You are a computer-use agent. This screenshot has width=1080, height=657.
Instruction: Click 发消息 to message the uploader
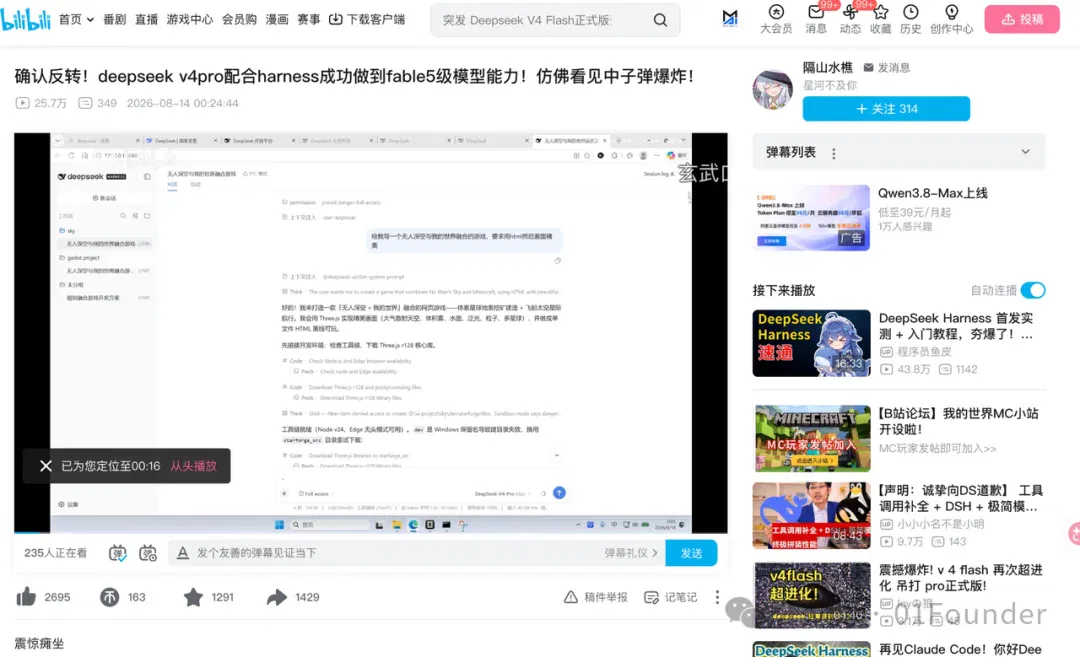click(x=886, y=67)
